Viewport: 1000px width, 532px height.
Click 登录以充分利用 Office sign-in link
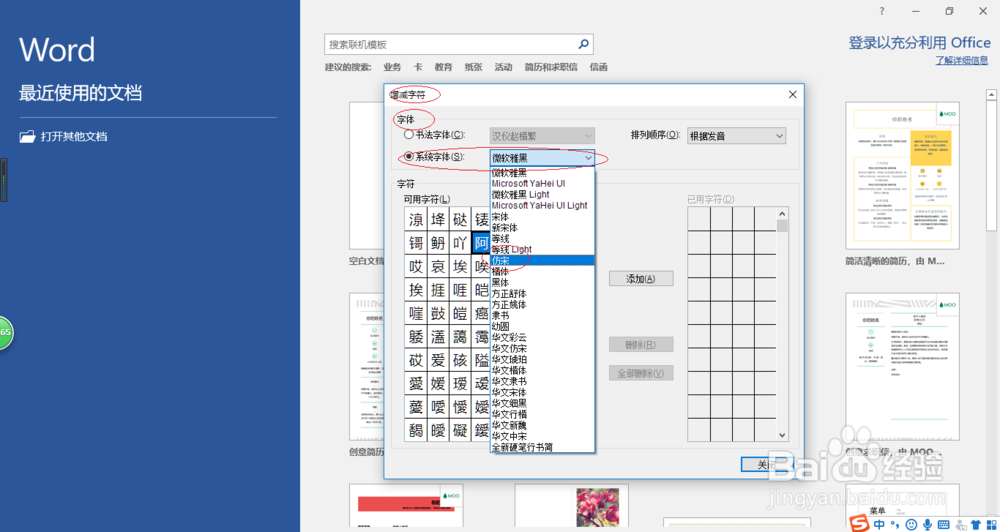click(920, 43)
